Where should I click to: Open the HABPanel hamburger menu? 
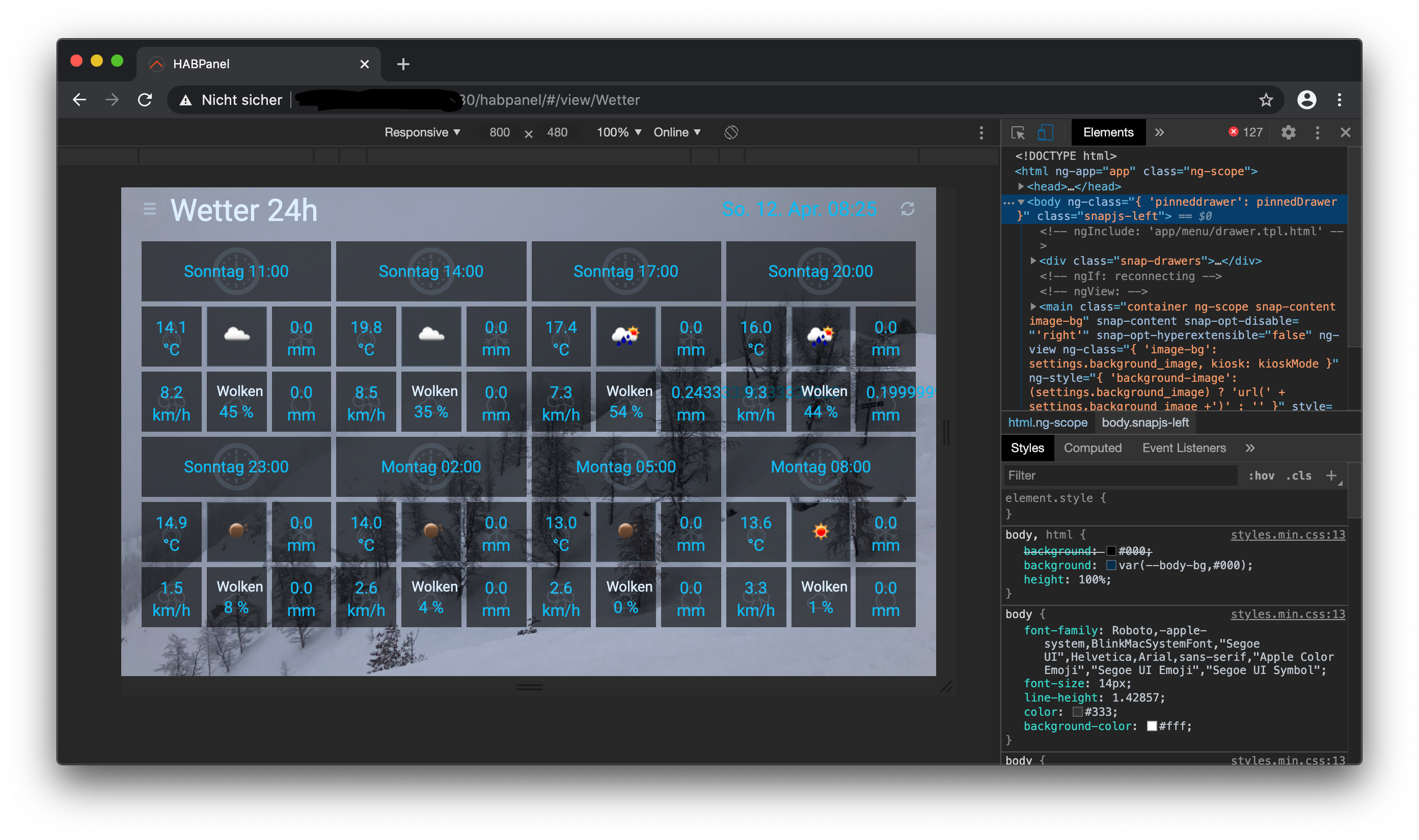[149, 209]
